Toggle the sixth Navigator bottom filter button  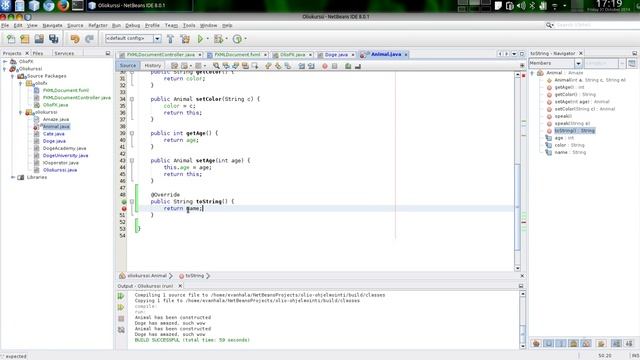pyautogui.click(x=601, y=343)
